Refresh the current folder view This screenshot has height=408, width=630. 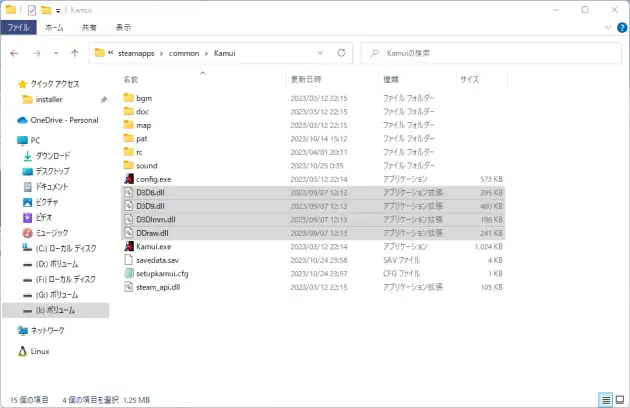tap(343, 53)
